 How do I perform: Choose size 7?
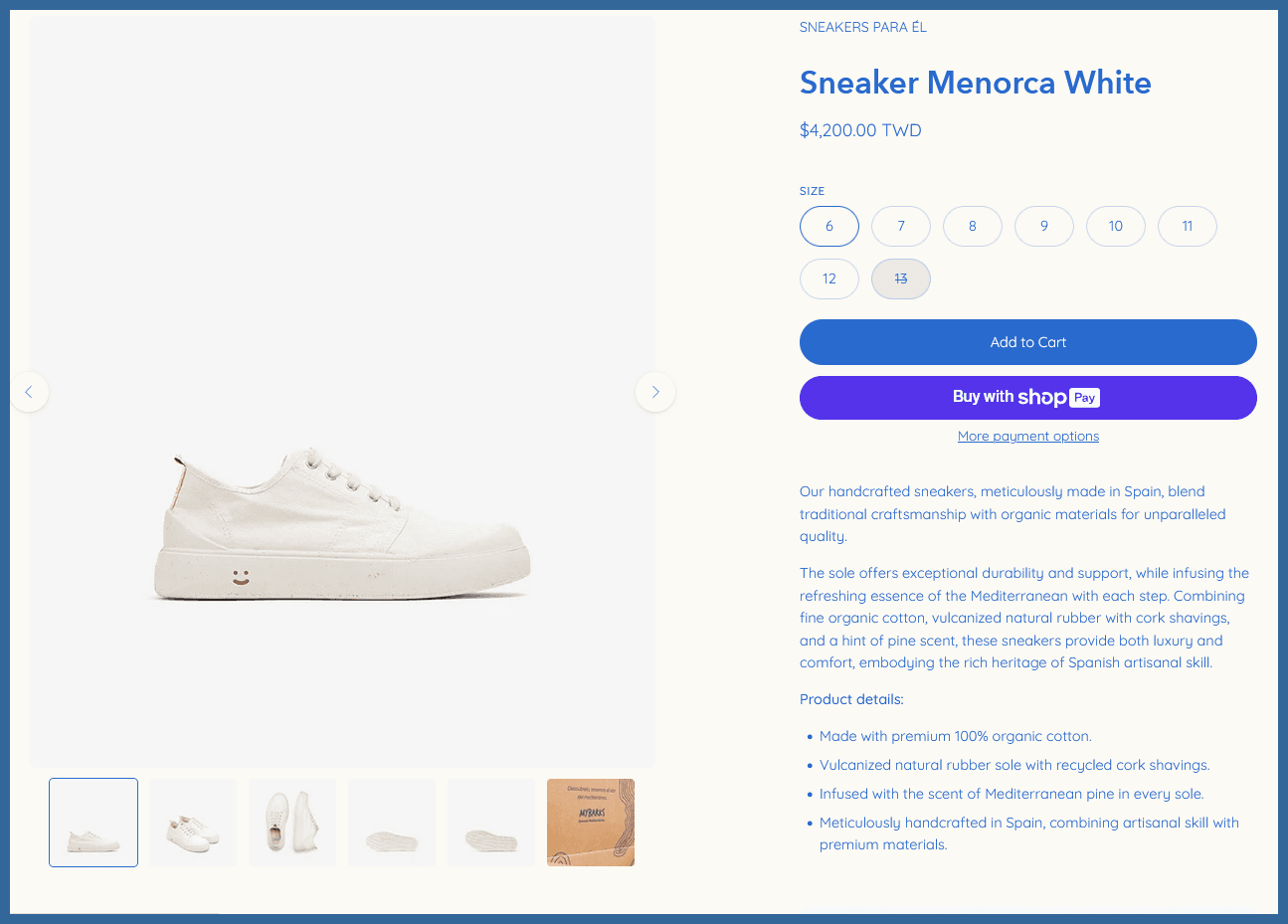coord(901,226)
